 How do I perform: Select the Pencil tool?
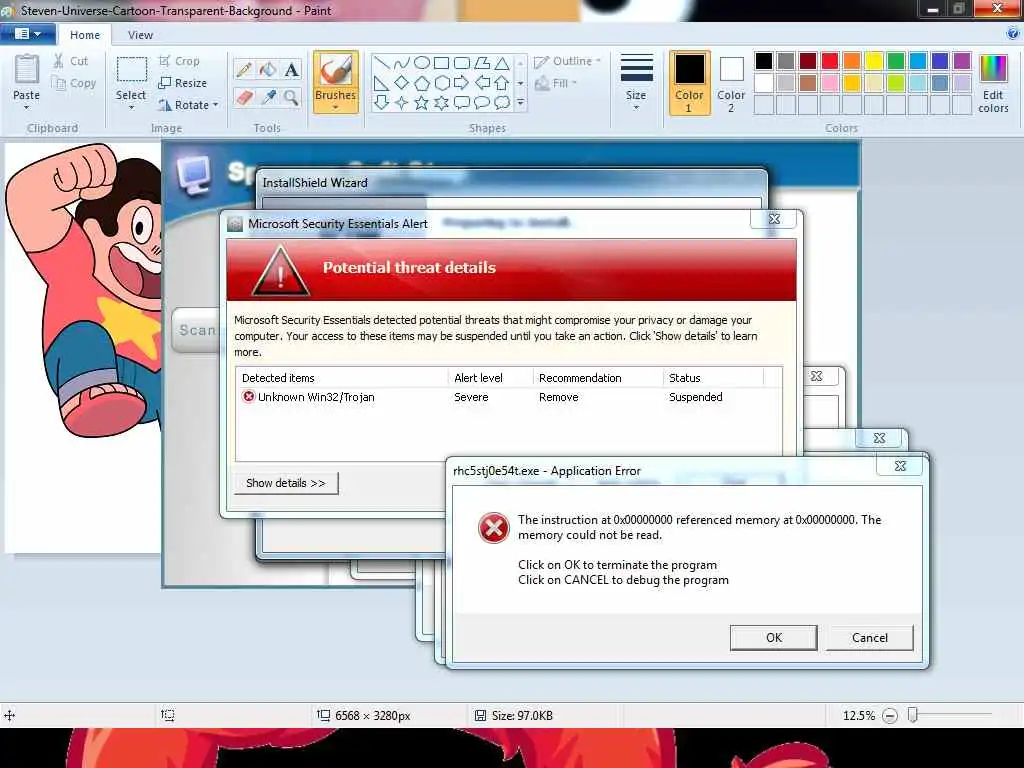(x=244, y=69)
